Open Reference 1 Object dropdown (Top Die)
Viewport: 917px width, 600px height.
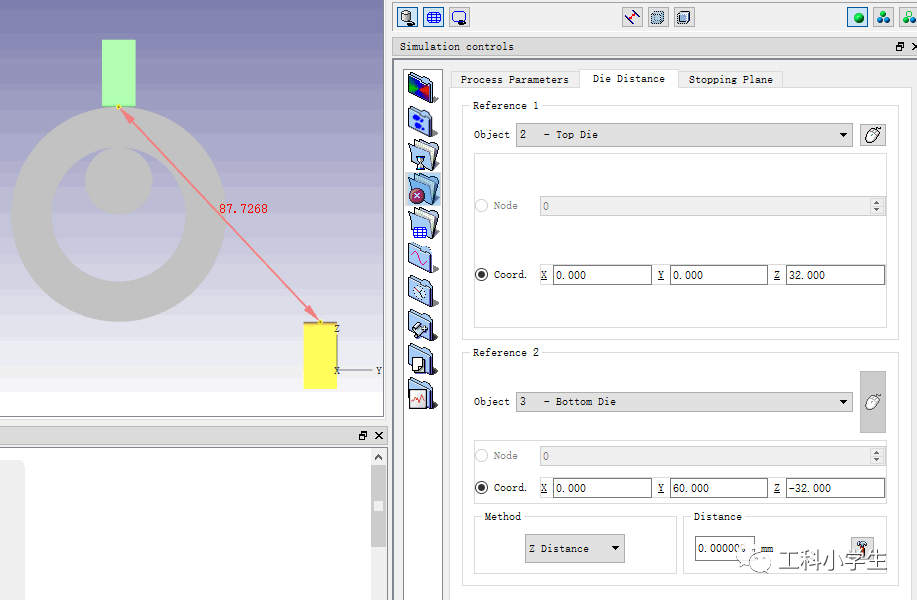pyautogui.click(x=684, y=135)
